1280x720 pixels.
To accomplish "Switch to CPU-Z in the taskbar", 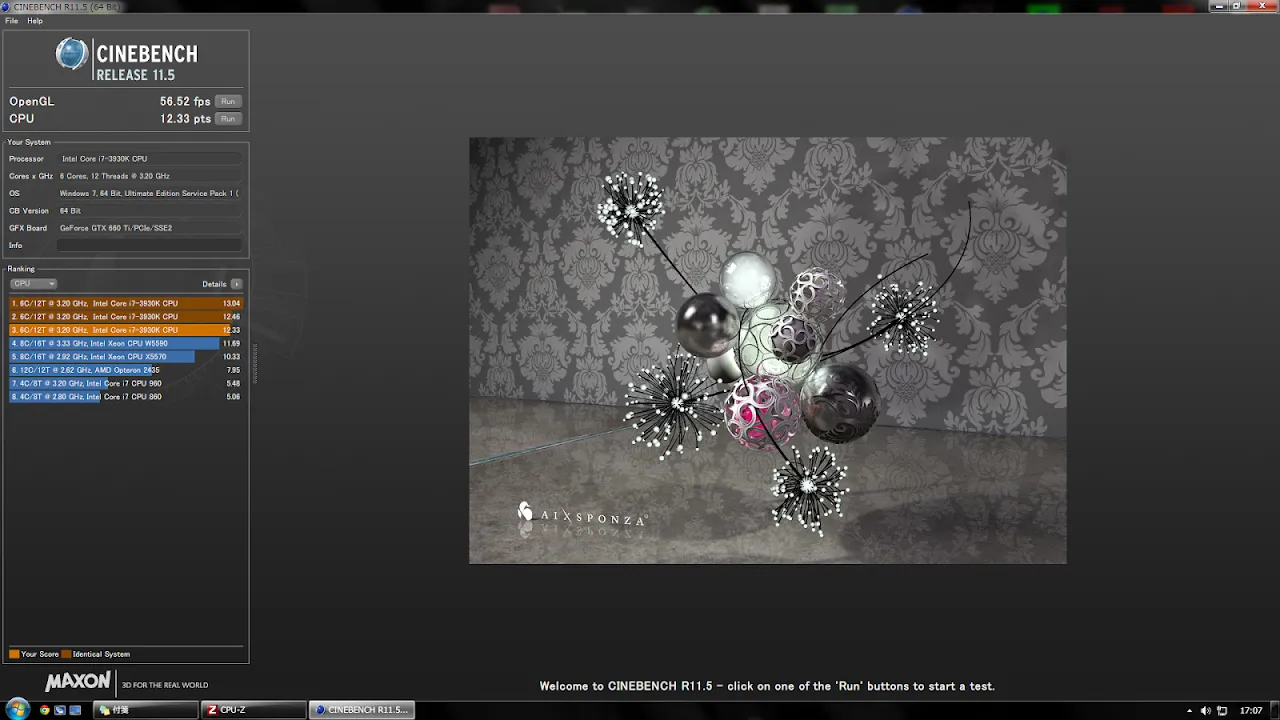I will coord(252,710).
